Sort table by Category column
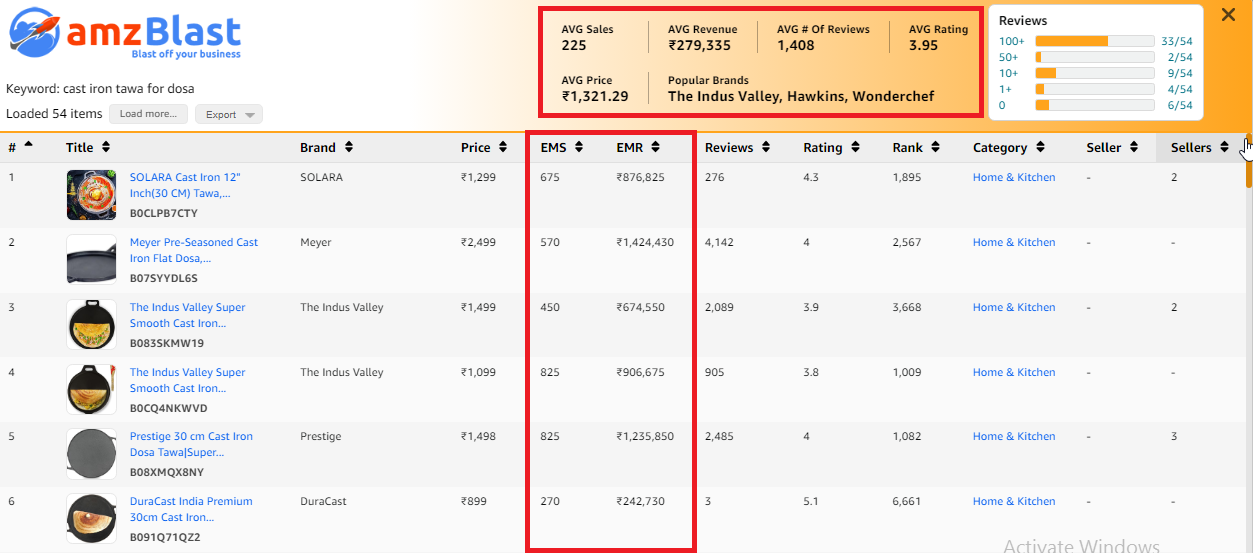 point(1041,147)
